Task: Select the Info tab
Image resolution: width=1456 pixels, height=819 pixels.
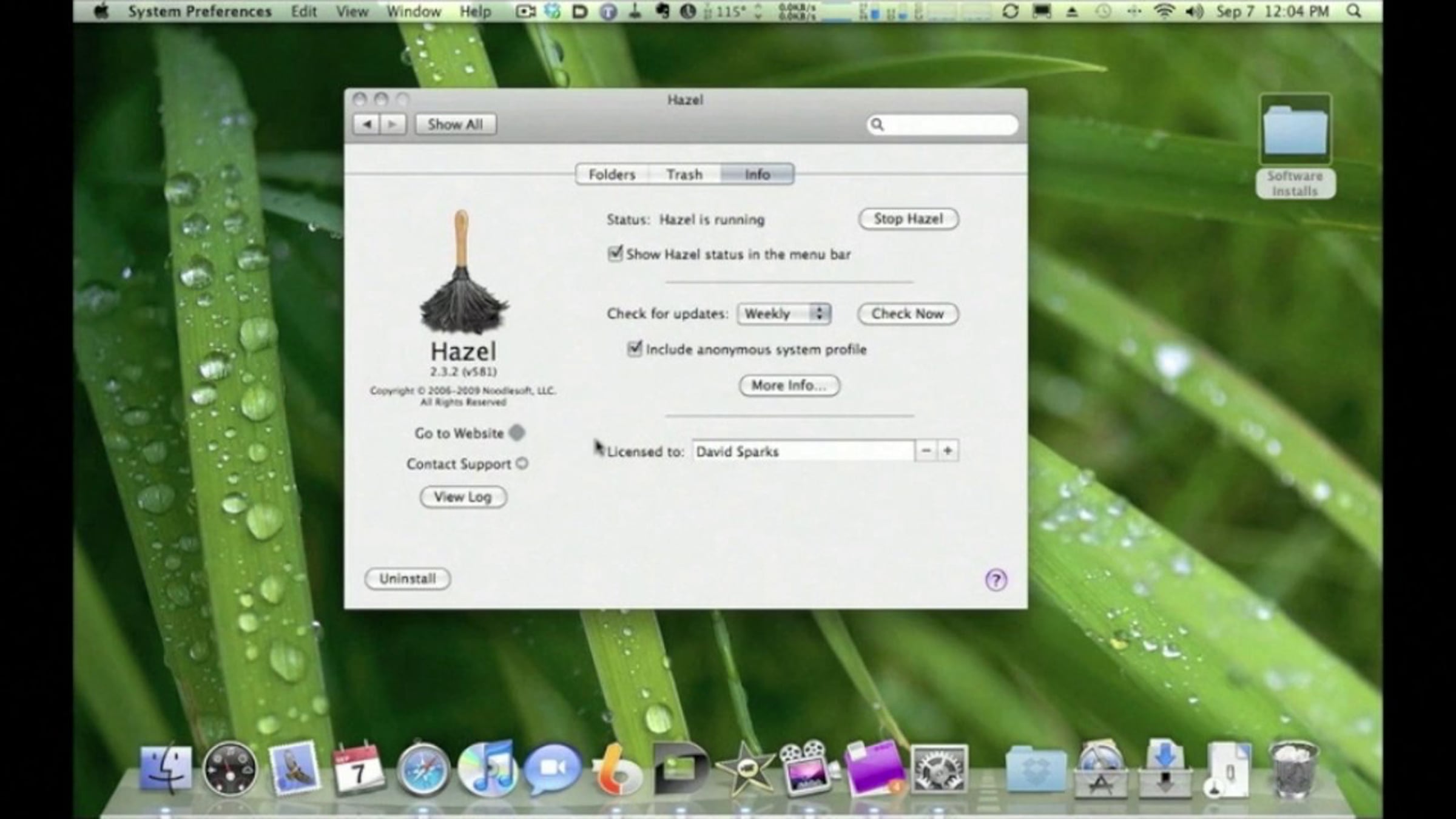Action: point(757,175)
